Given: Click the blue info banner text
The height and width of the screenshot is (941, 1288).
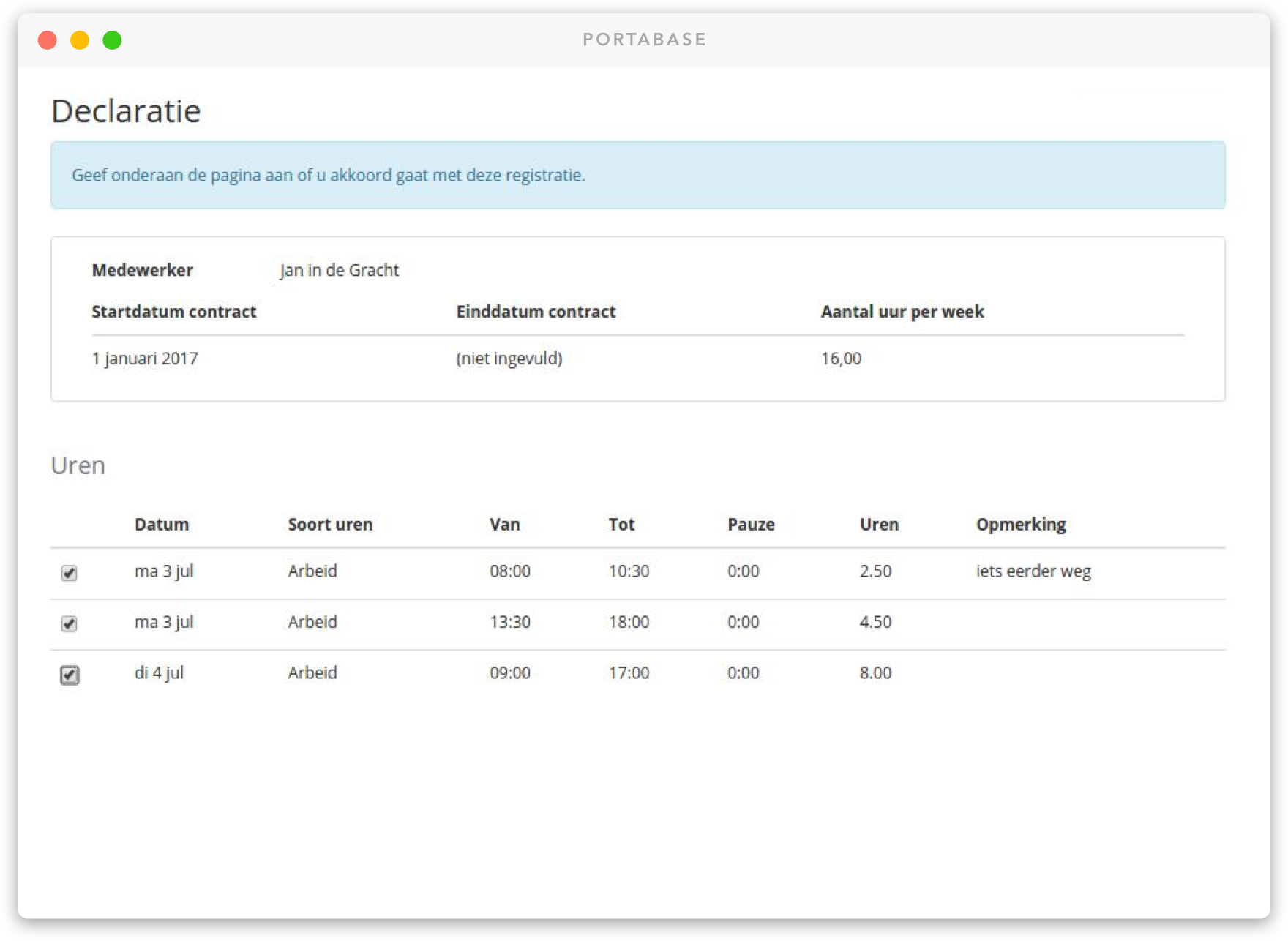Looking at the screenshot, I should click(329, 176).
